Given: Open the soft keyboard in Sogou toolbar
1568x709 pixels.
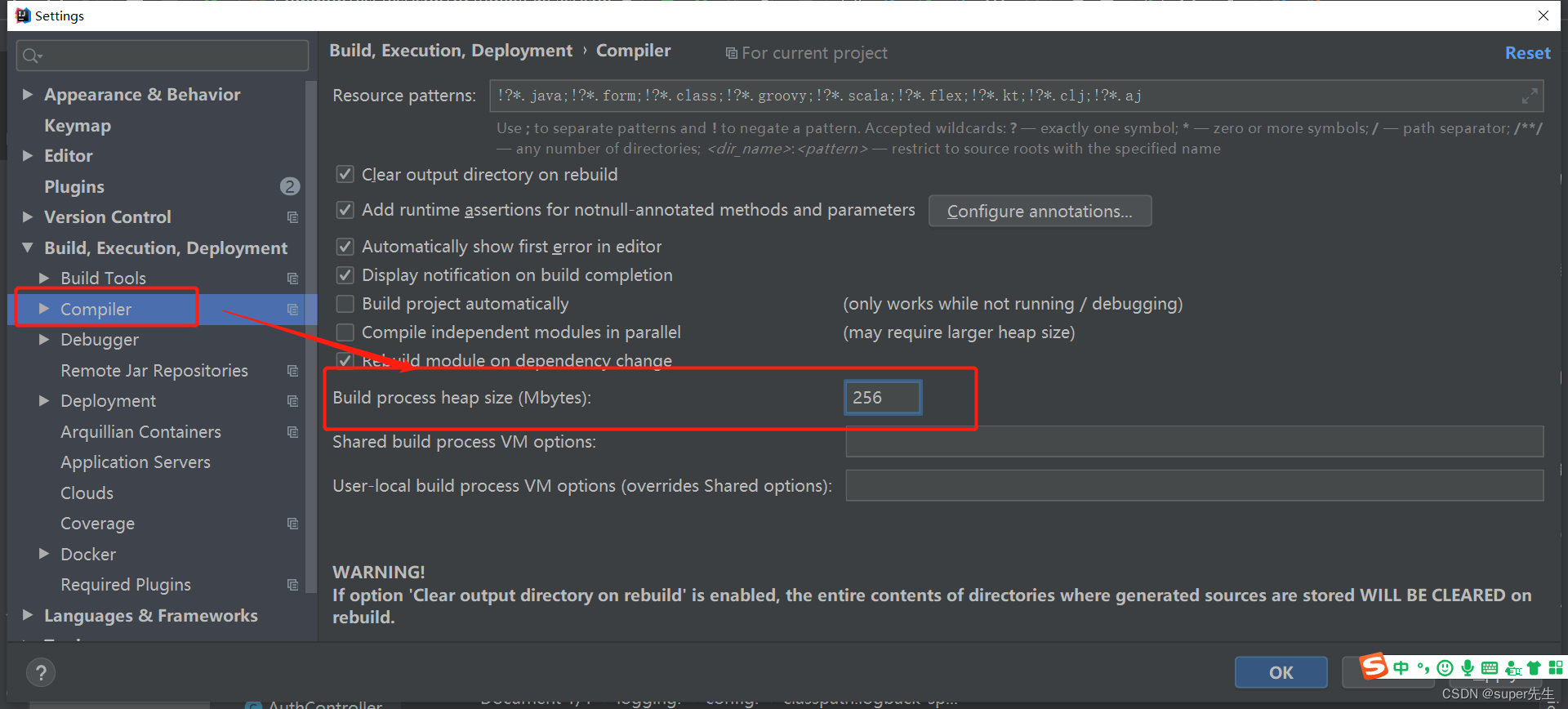Looking at the screenshot, I should pos(1490,667).
